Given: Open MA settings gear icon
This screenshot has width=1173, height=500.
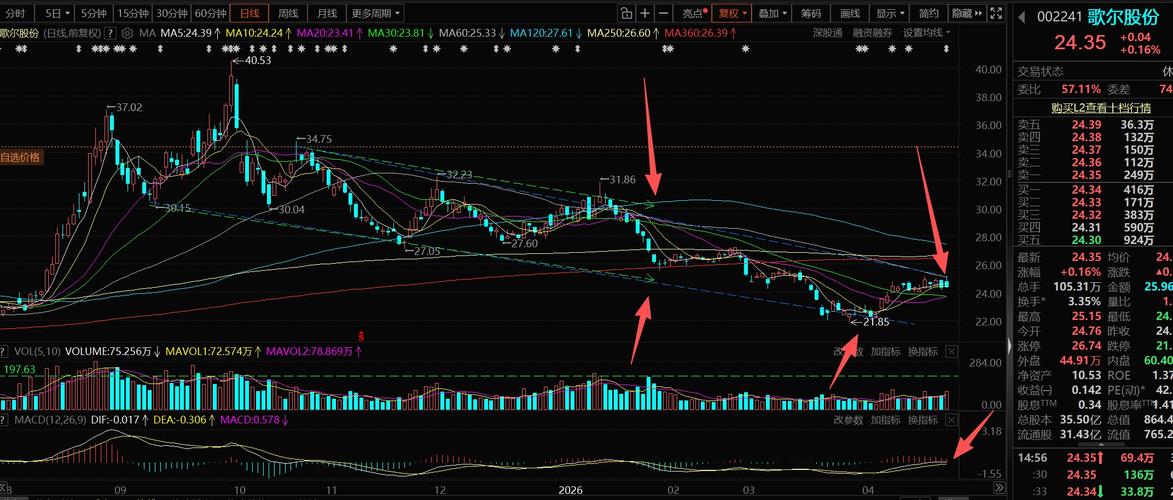Looking at the screenshot, I should coord(128,33).
